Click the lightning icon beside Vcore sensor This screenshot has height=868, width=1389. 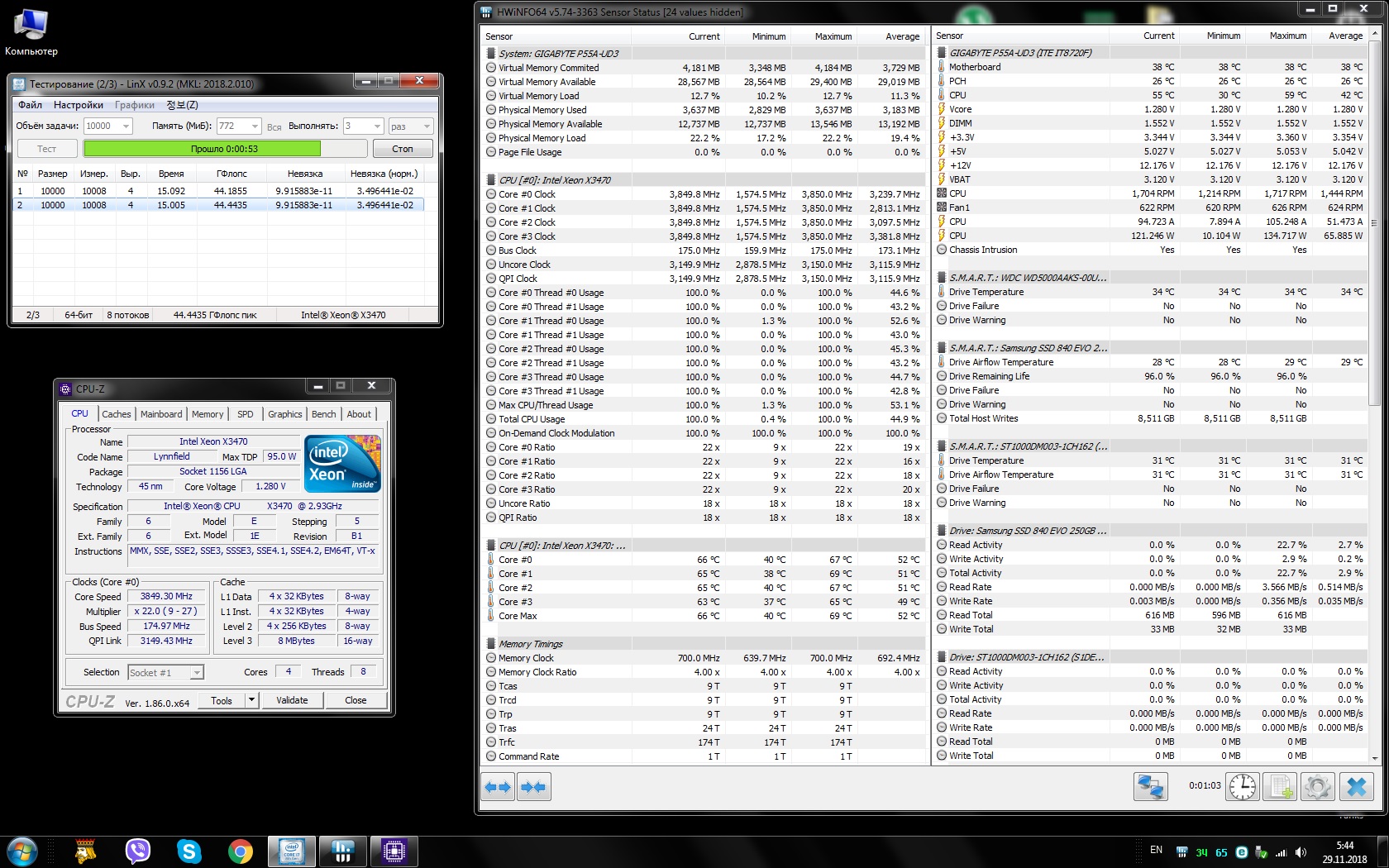[x=941, y=109]
